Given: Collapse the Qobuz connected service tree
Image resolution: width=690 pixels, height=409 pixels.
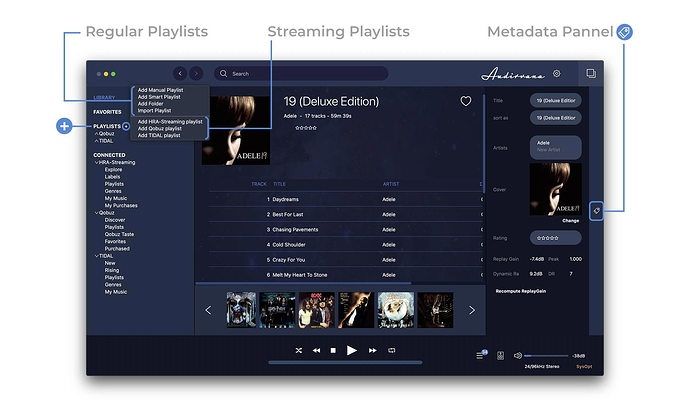Looking at the screenshot, I should (x=96, y=213).
